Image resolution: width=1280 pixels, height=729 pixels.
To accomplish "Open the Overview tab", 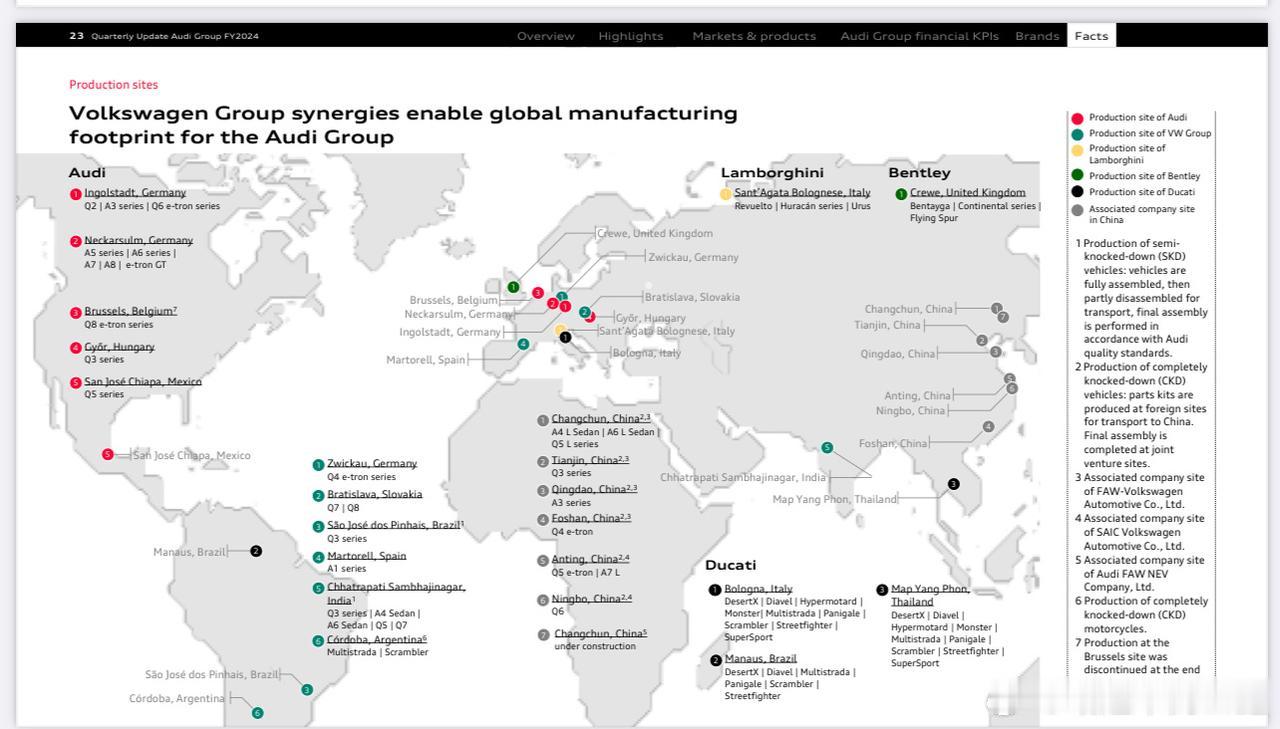I will pos(546,36).
